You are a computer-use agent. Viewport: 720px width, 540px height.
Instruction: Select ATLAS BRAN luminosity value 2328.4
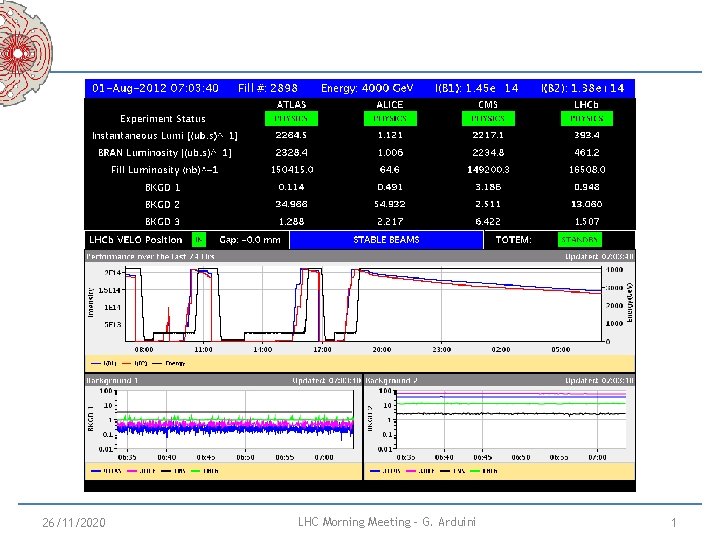point(291,152)
